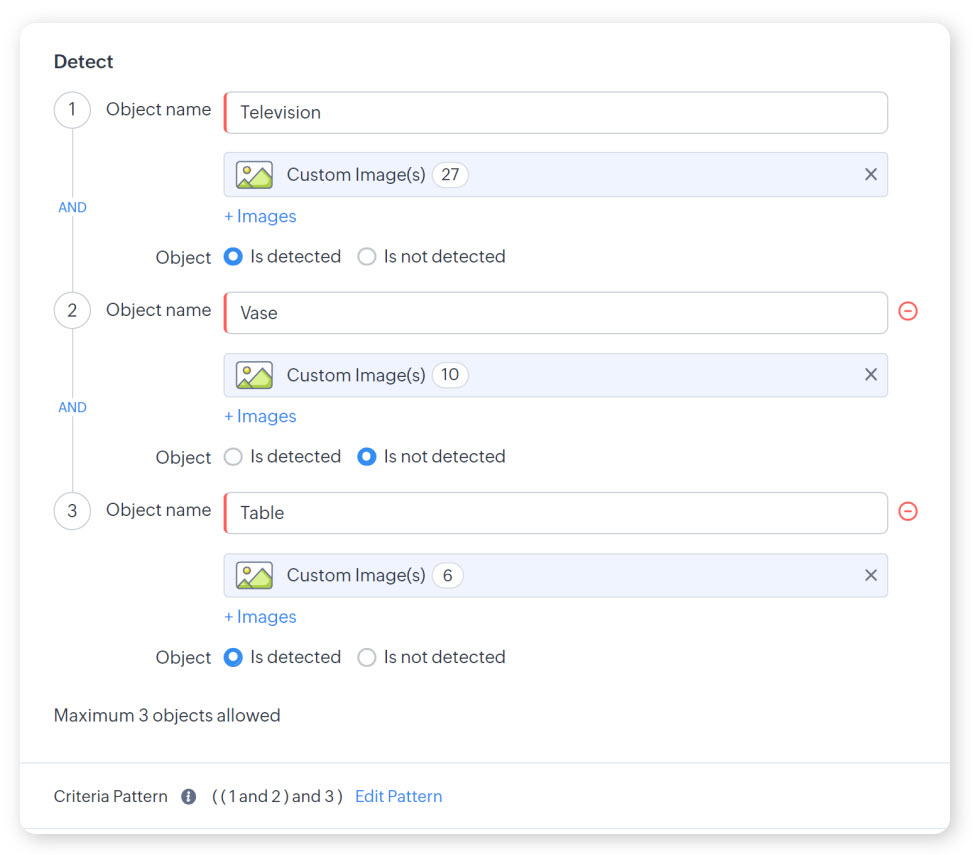The image size is (978, 855).
Task: Clear Television custom images with X
Action: (x=870, y=175)
